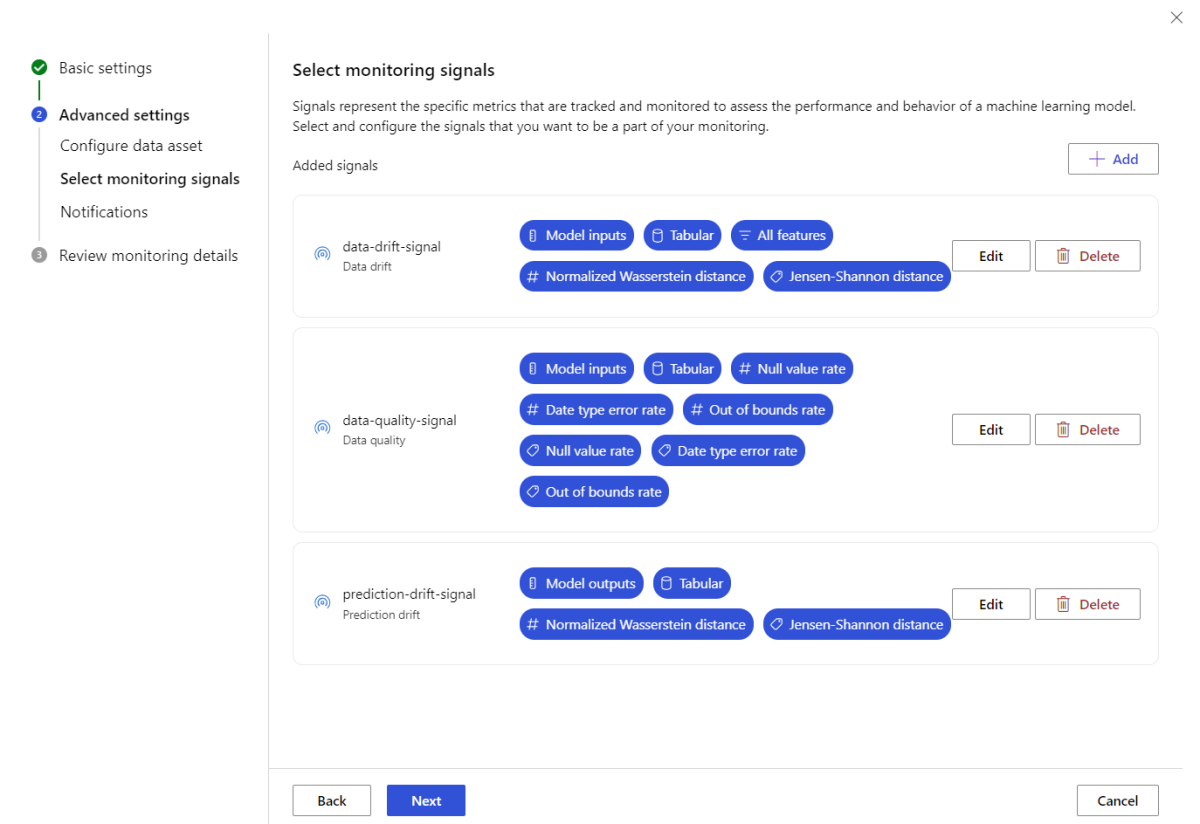Click the All features tag

point(782,235)
